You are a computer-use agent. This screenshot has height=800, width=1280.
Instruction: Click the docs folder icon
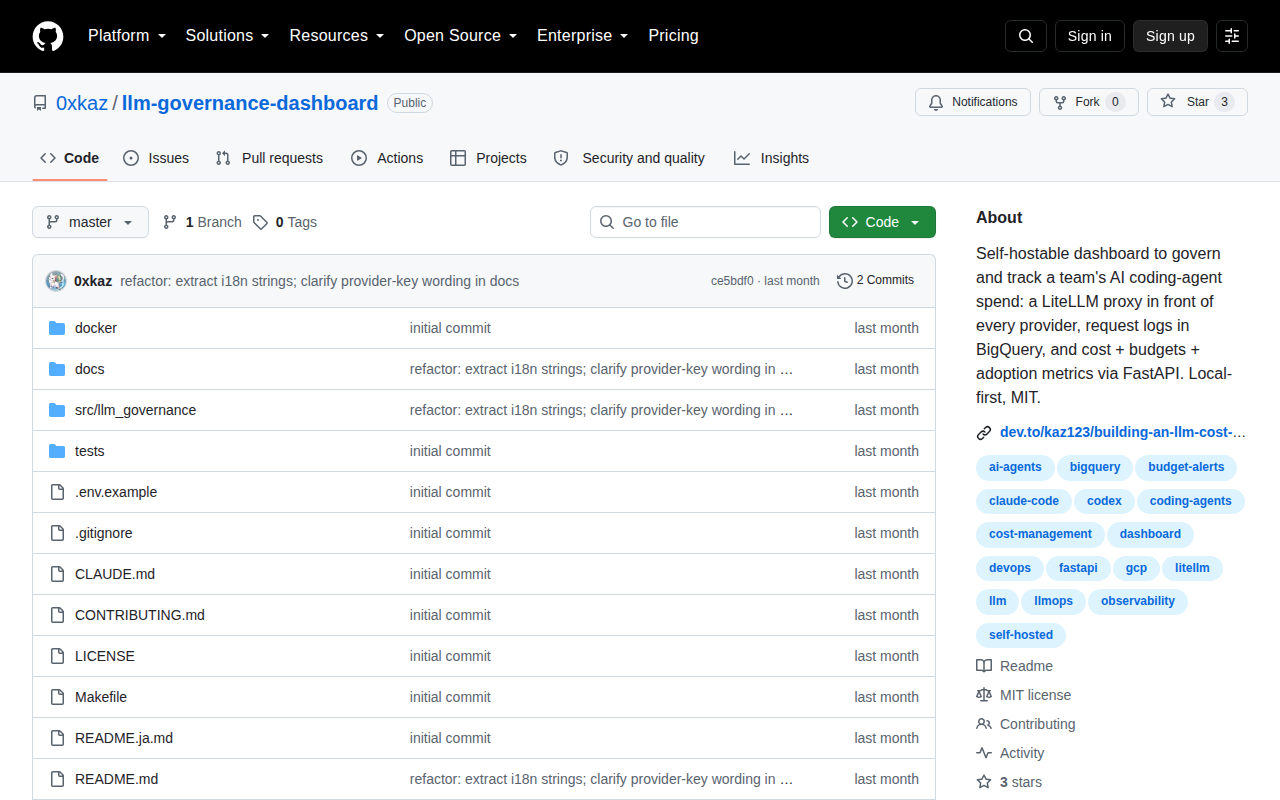click(x=57, y=369)
